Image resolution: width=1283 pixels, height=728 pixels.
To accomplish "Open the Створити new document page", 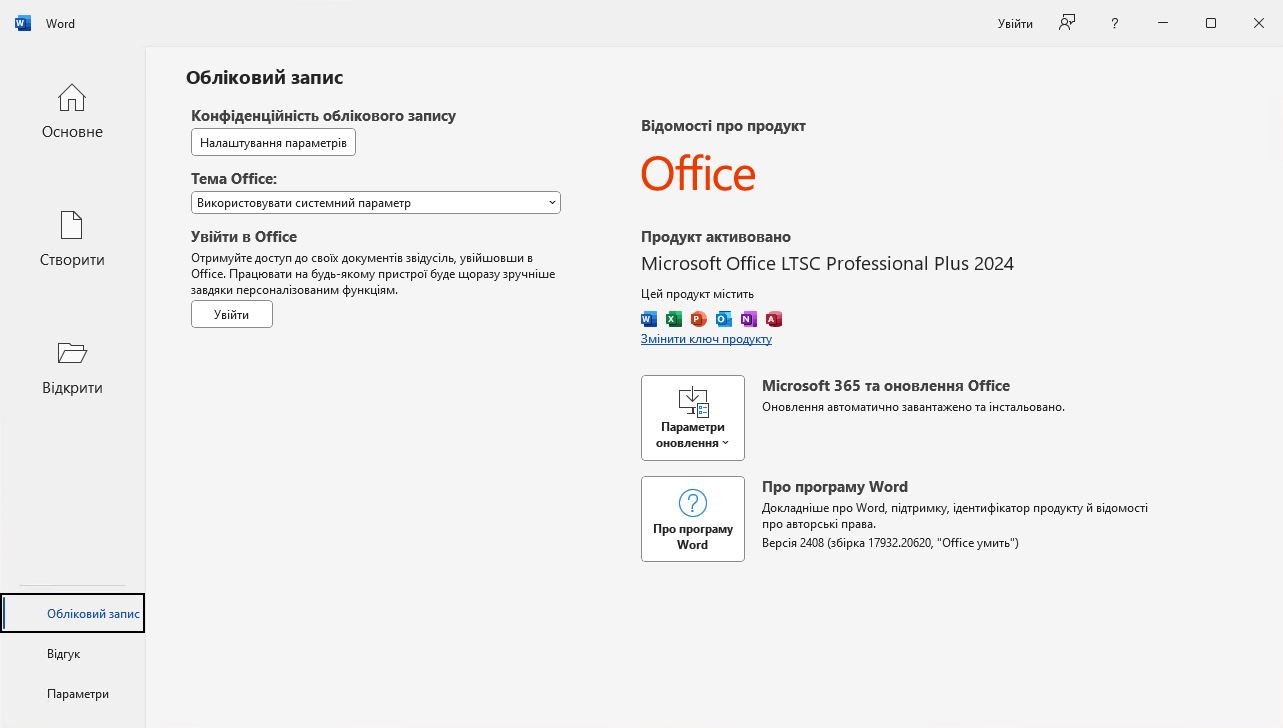I will click(x=72, y=240).
